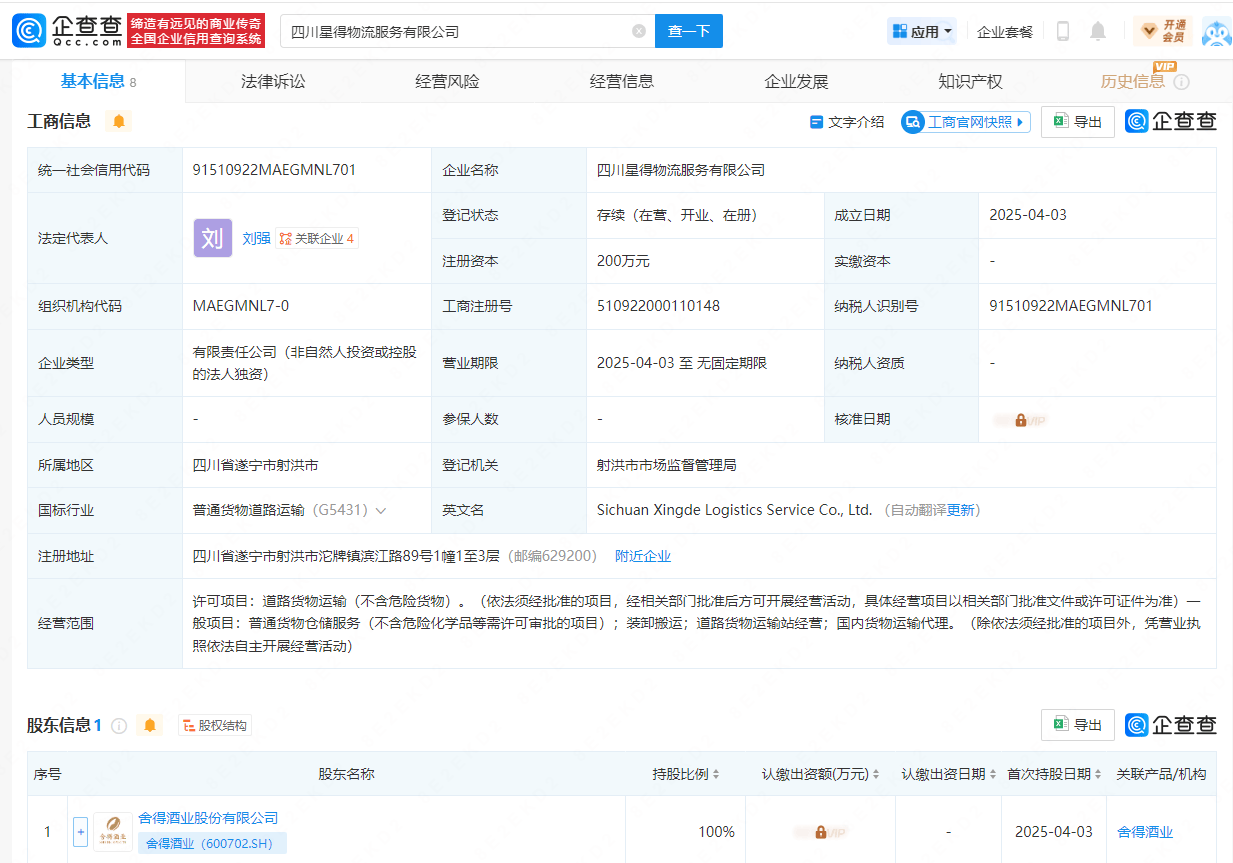
Task: Click the 查一下 search button
Action: [x=688, y=31]
